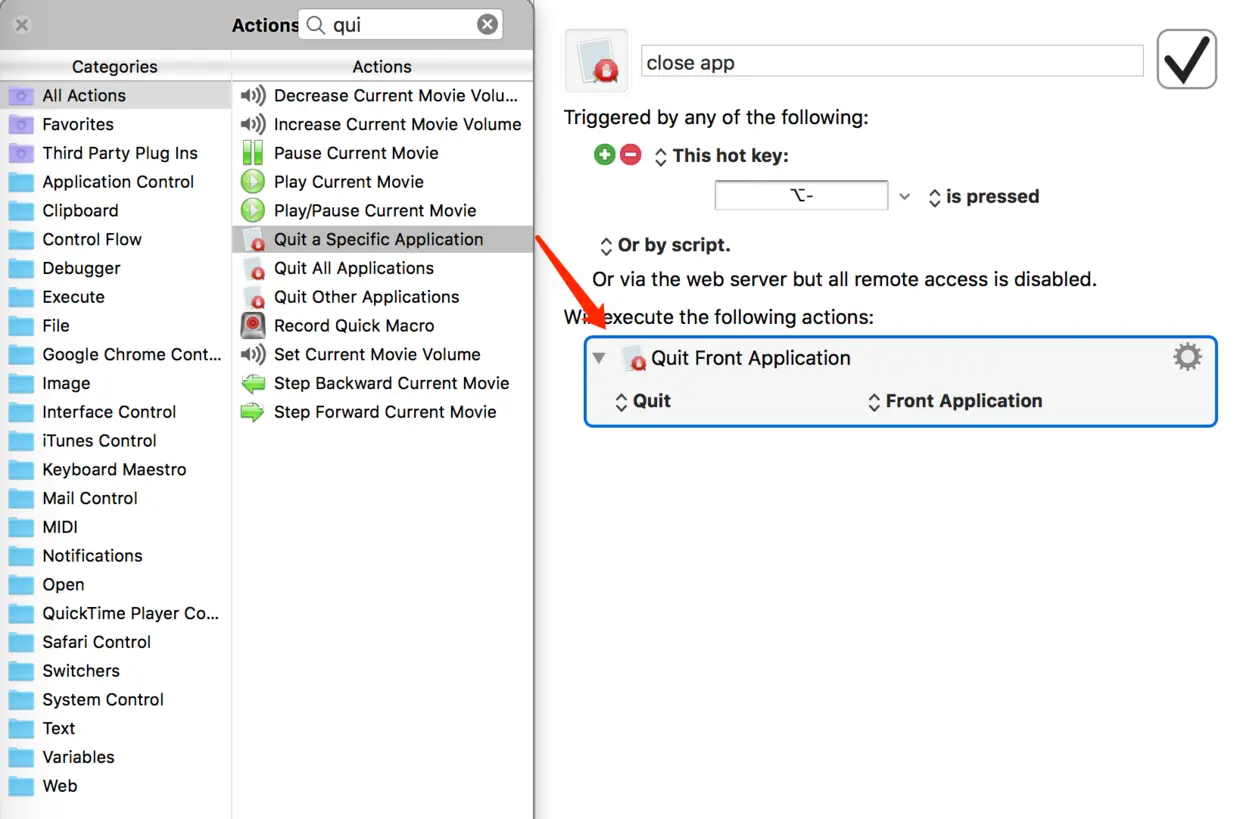Select Step Forward Current Movie action
Image resolution: width=1240 pixels, height=819 pixels.
(x=385, y=411)
